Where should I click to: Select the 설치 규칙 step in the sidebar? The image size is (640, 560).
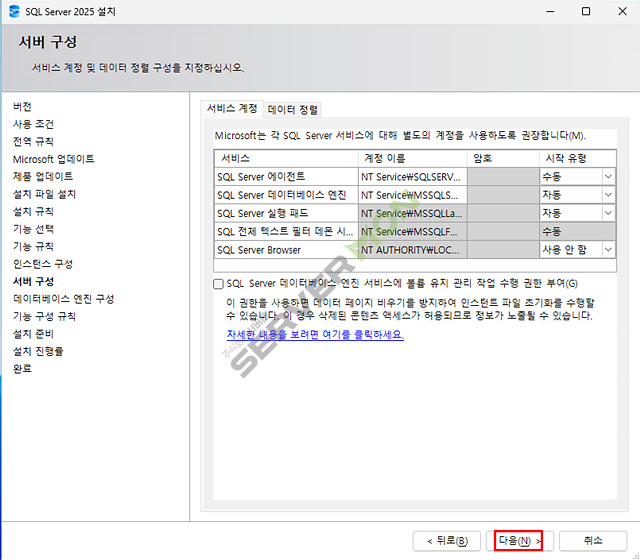coord(33,211)
